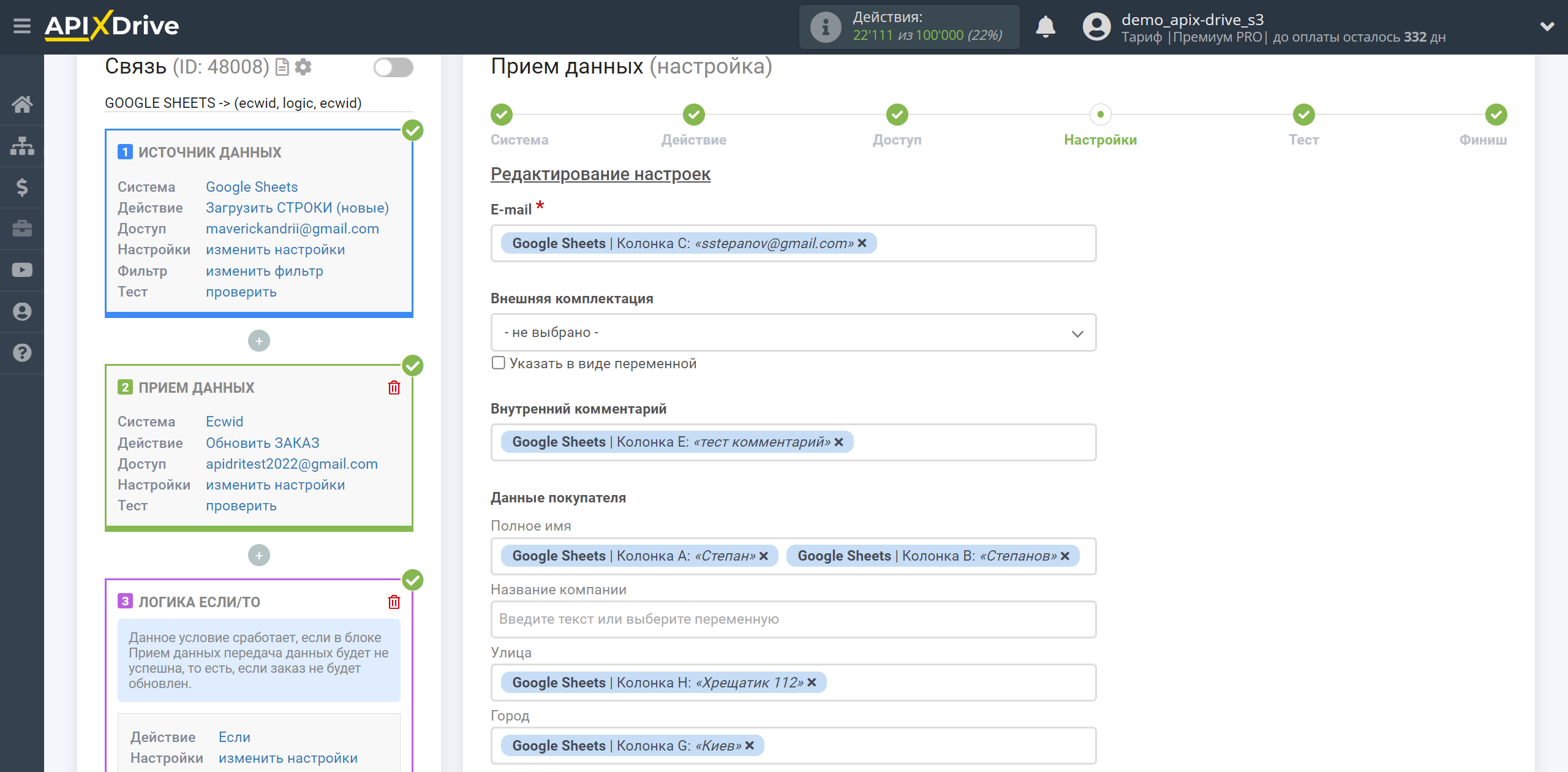The height and width of the screenshot is (772, 1568).
Task: Click Название компании input field
Action: 793,619
